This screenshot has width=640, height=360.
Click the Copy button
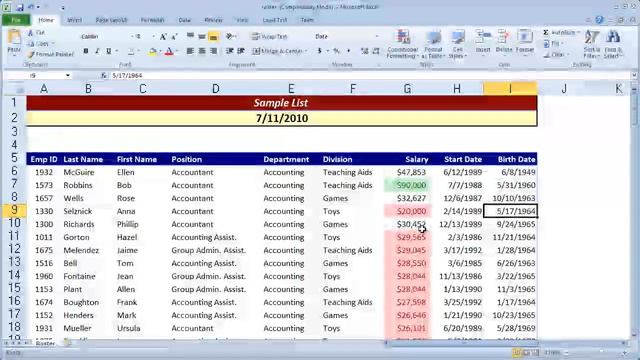[39, 44]
